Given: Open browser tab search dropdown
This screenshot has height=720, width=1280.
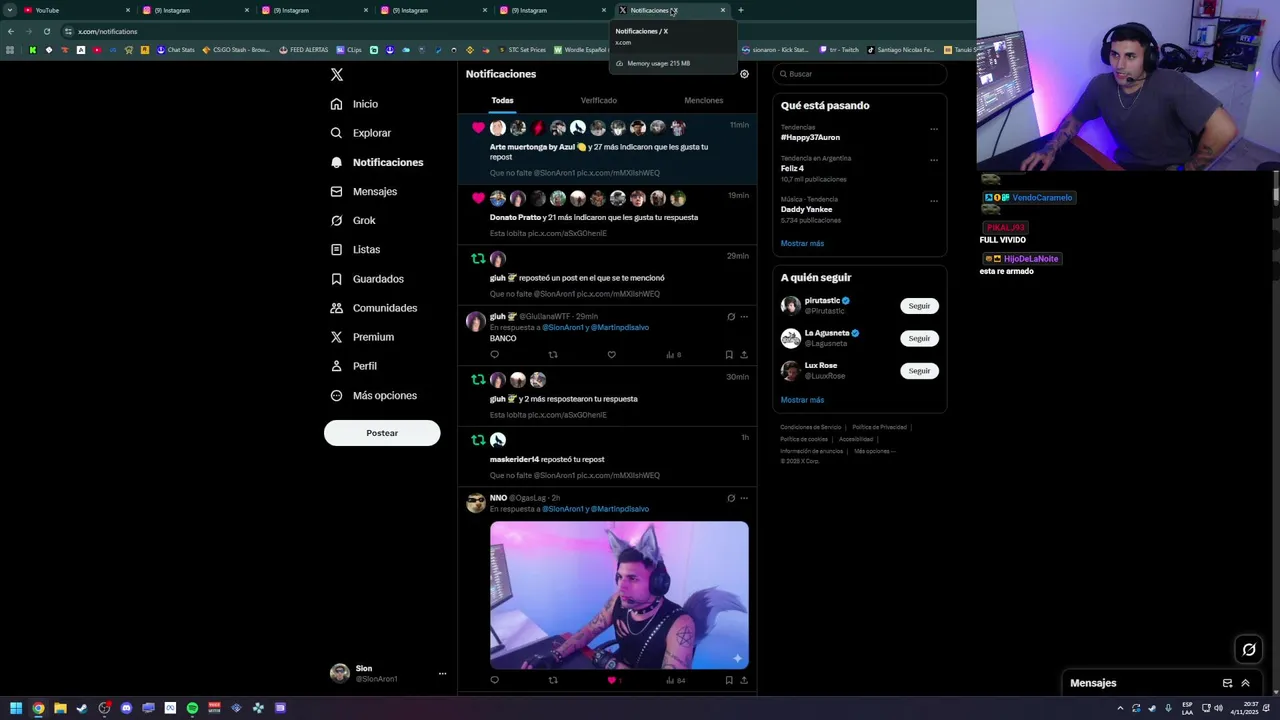Looking at the screenshot, I should (9, 10).
